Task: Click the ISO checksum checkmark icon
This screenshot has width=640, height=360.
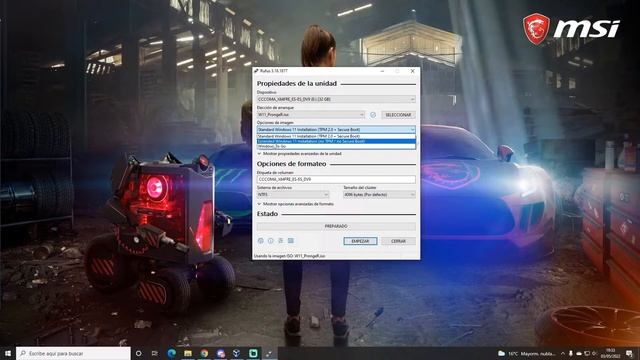Action: pyautogui.click(x=373, y=115)
